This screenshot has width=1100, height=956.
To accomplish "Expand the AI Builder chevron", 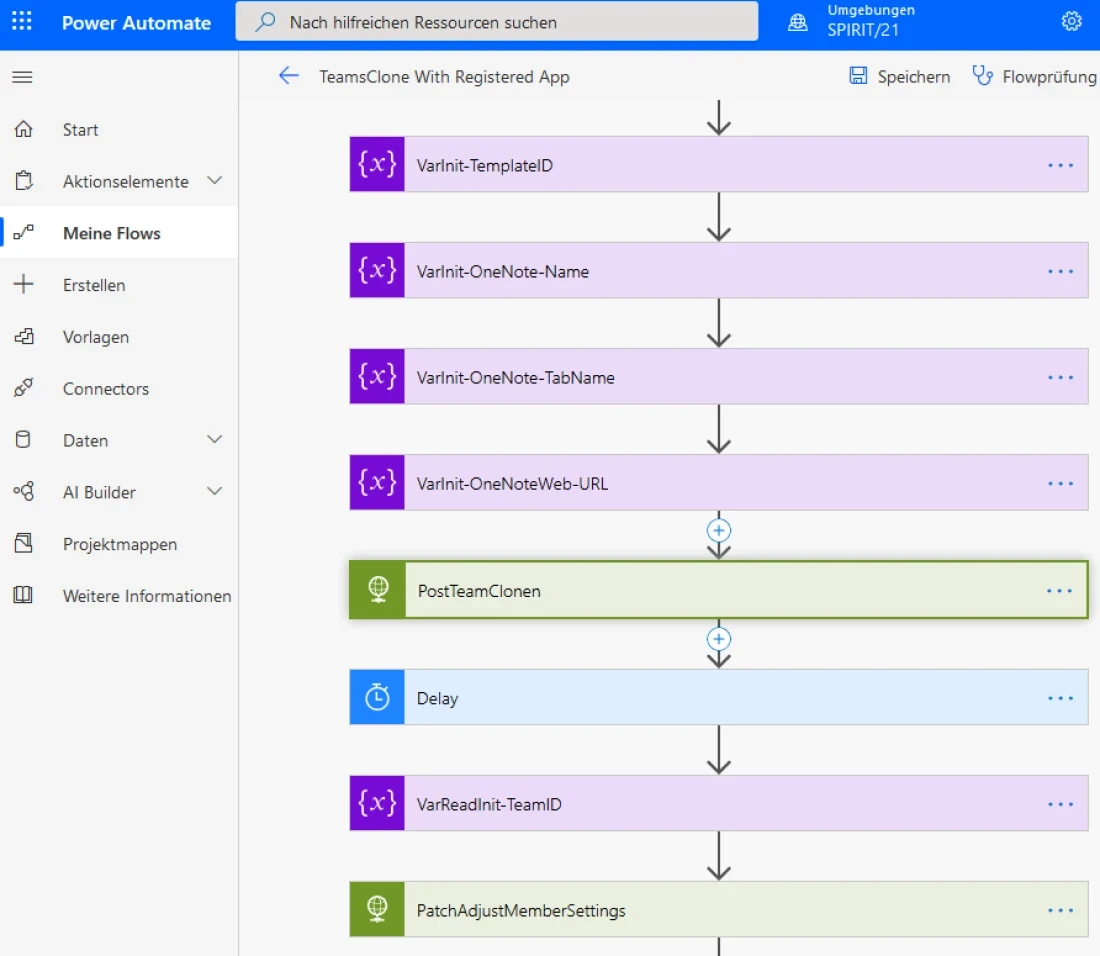I will (214, 492).
